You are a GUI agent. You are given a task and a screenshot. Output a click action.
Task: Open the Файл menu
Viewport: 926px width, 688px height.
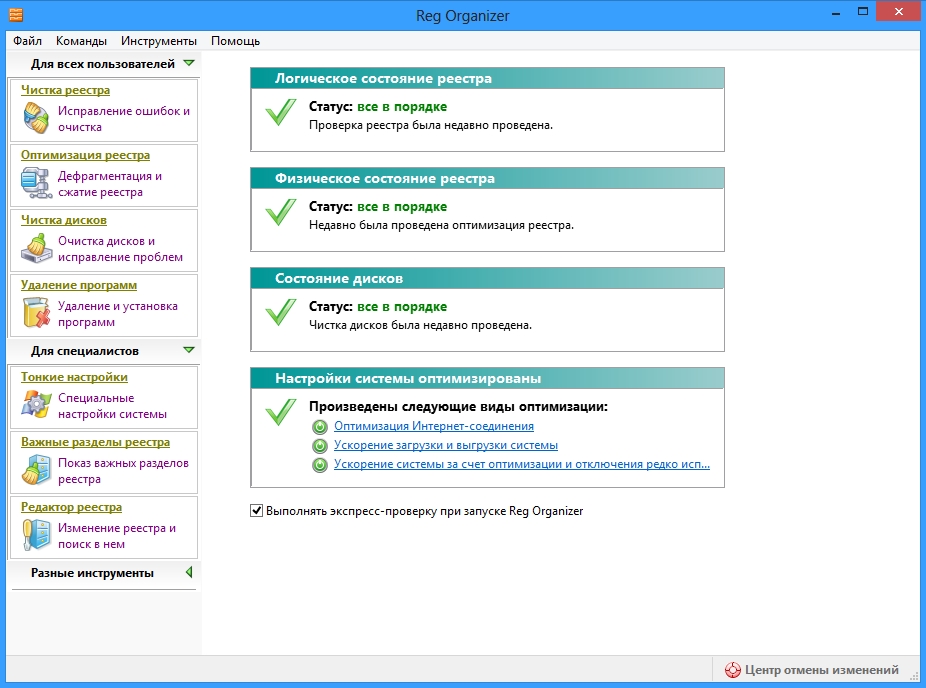point(27,41)
